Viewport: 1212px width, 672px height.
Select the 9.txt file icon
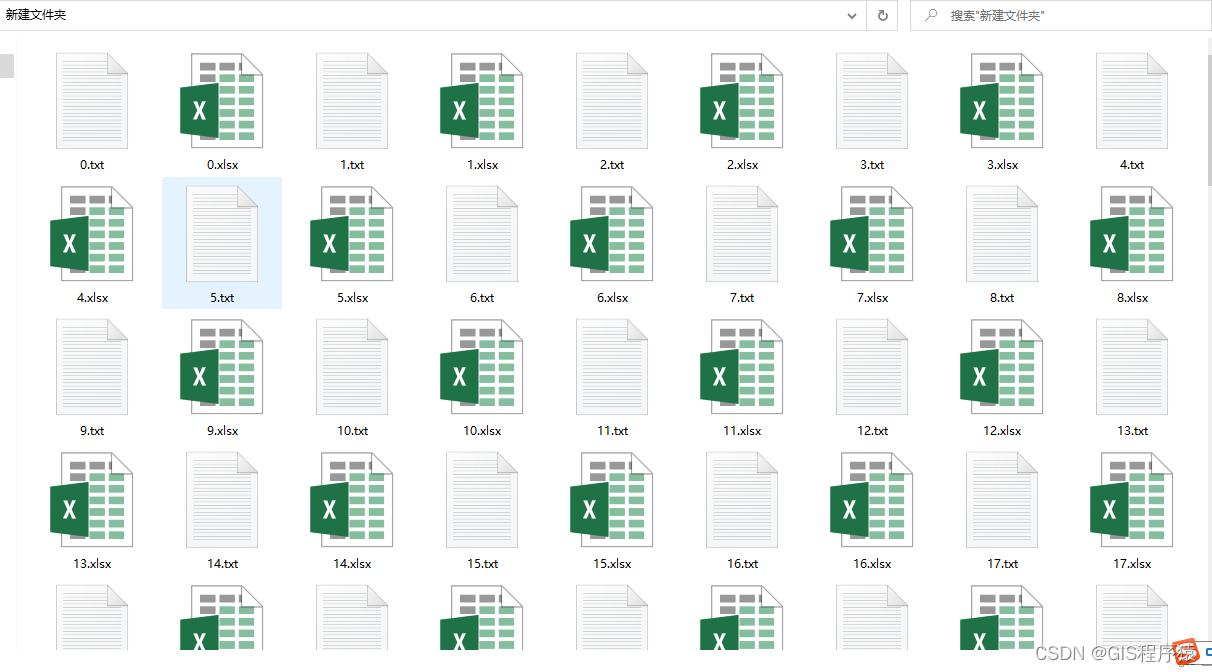(92, 367)
